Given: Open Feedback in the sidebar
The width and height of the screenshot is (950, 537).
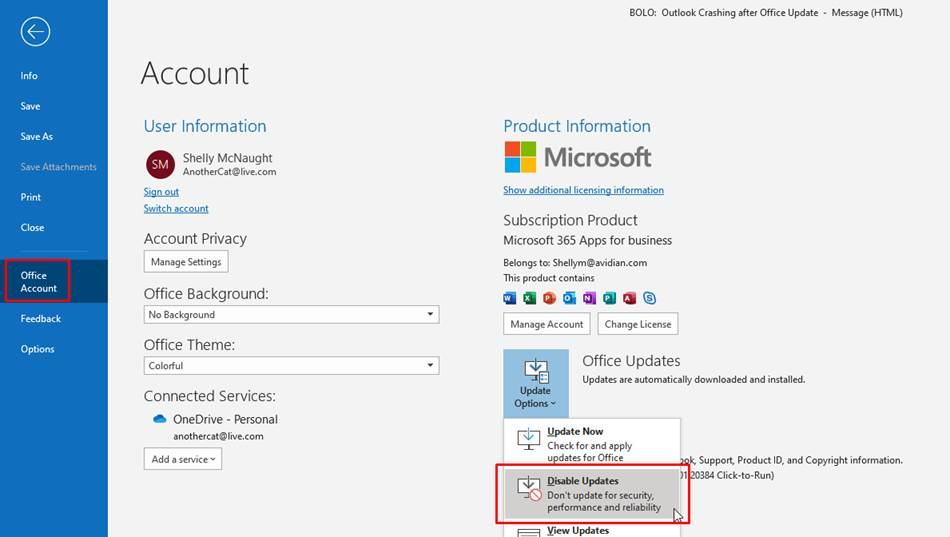Looking at the screenshot, I should pos(41,318).
